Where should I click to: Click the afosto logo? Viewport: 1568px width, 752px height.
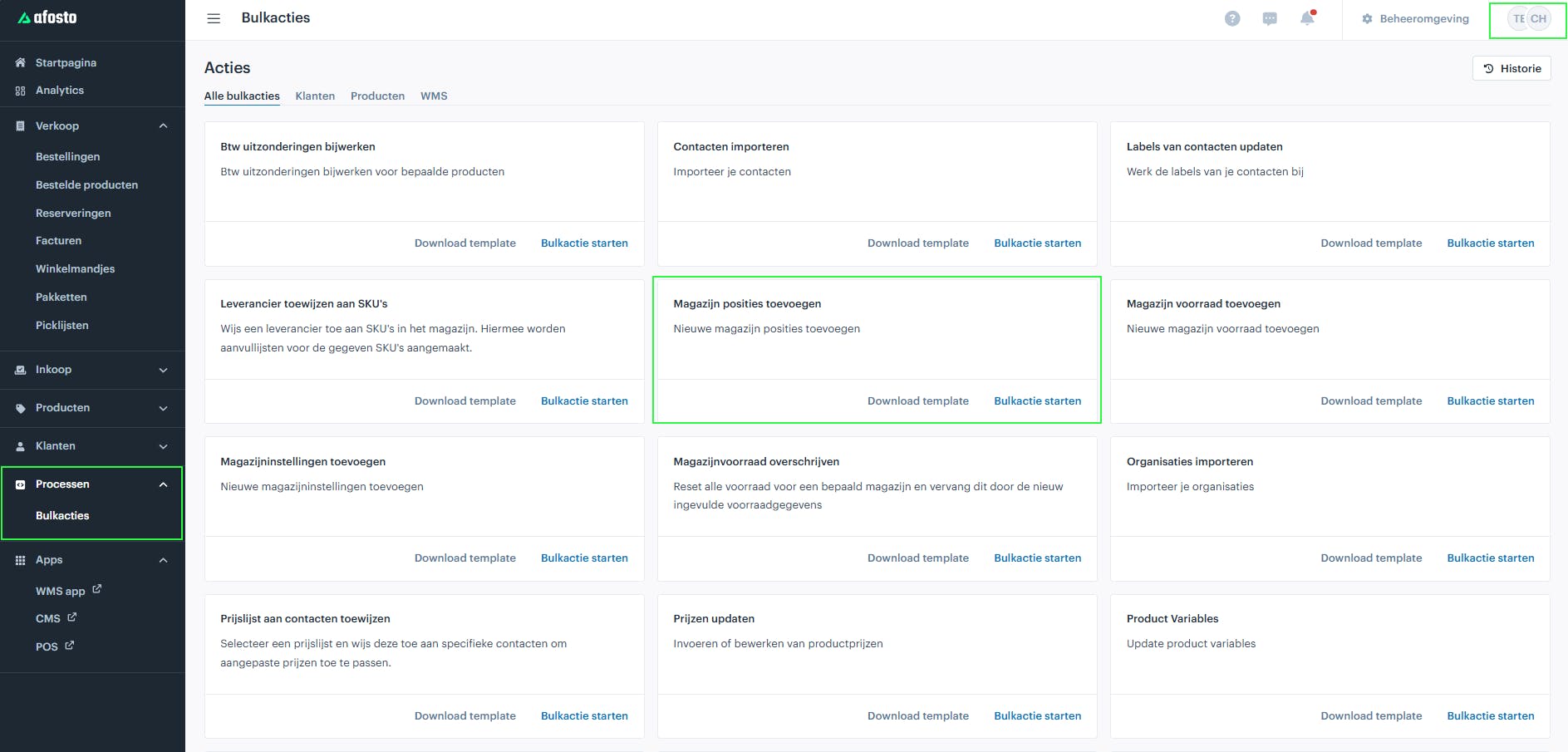click(x=47, y=17)
